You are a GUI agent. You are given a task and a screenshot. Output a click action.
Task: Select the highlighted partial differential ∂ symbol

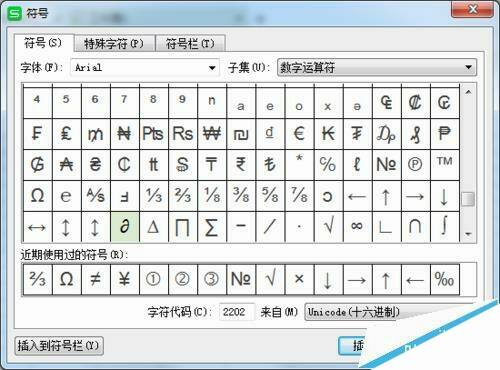click(124, 227)
